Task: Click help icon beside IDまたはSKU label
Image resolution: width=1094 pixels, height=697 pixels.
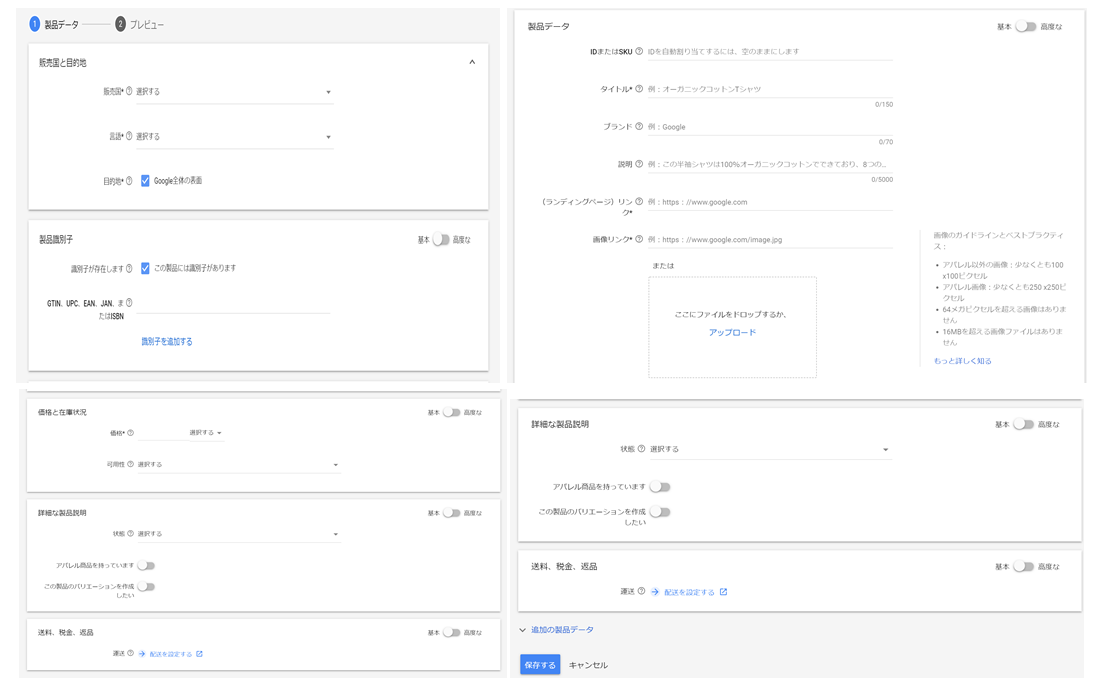Action: tap(639, 51)
